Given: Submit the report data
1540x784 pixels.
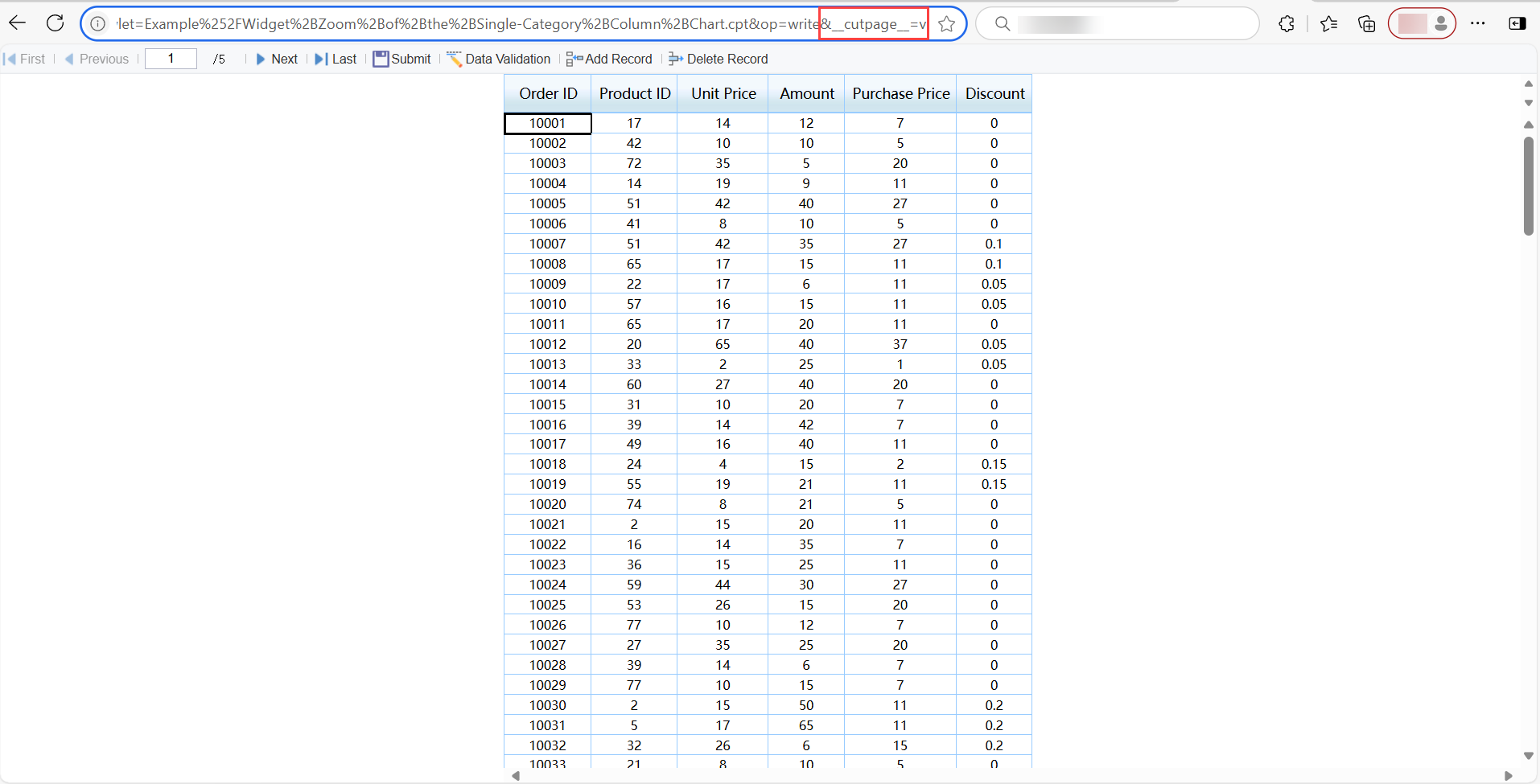Looking at the screenshot, I should pos(402,59).
